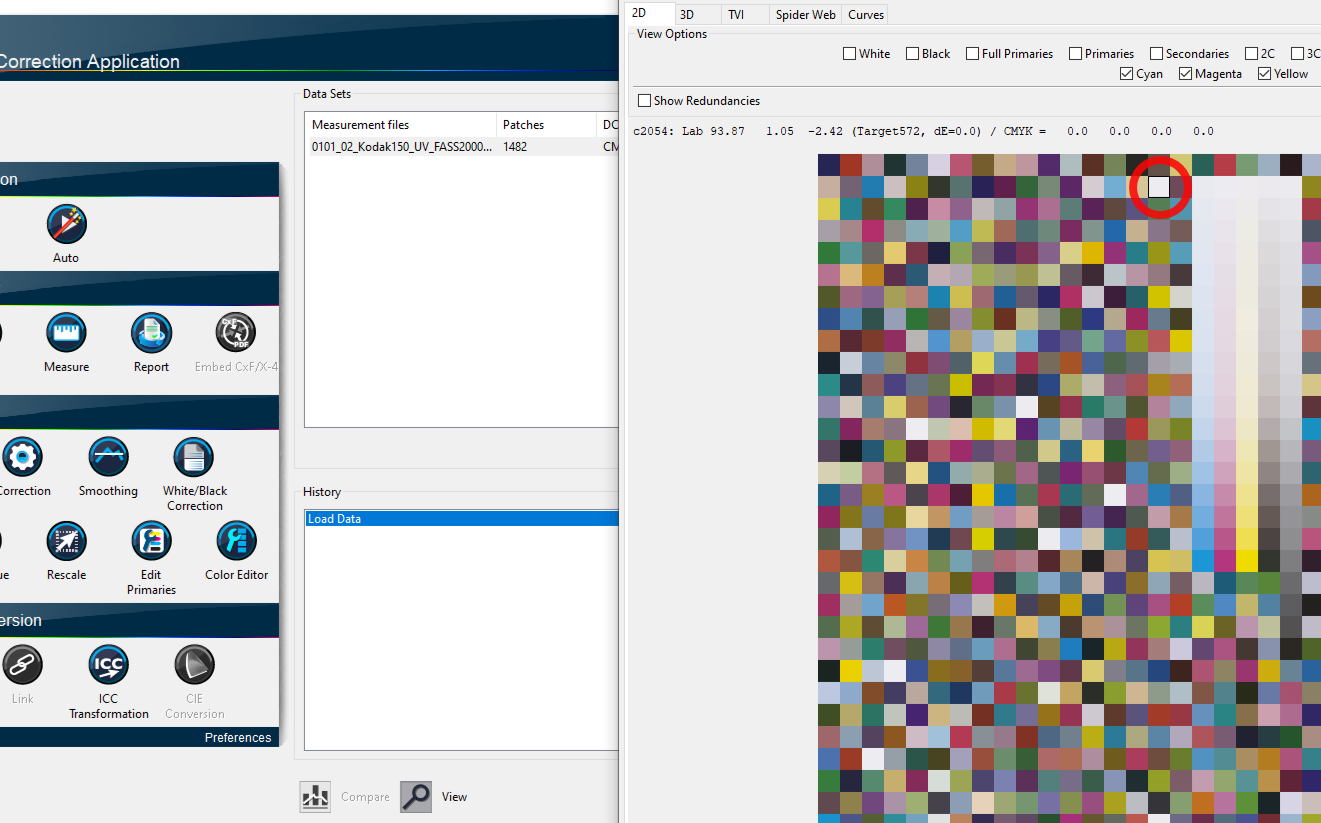Select the black-outlined white patch in chart
The image size is (1321, 823).
point(1159,187)
